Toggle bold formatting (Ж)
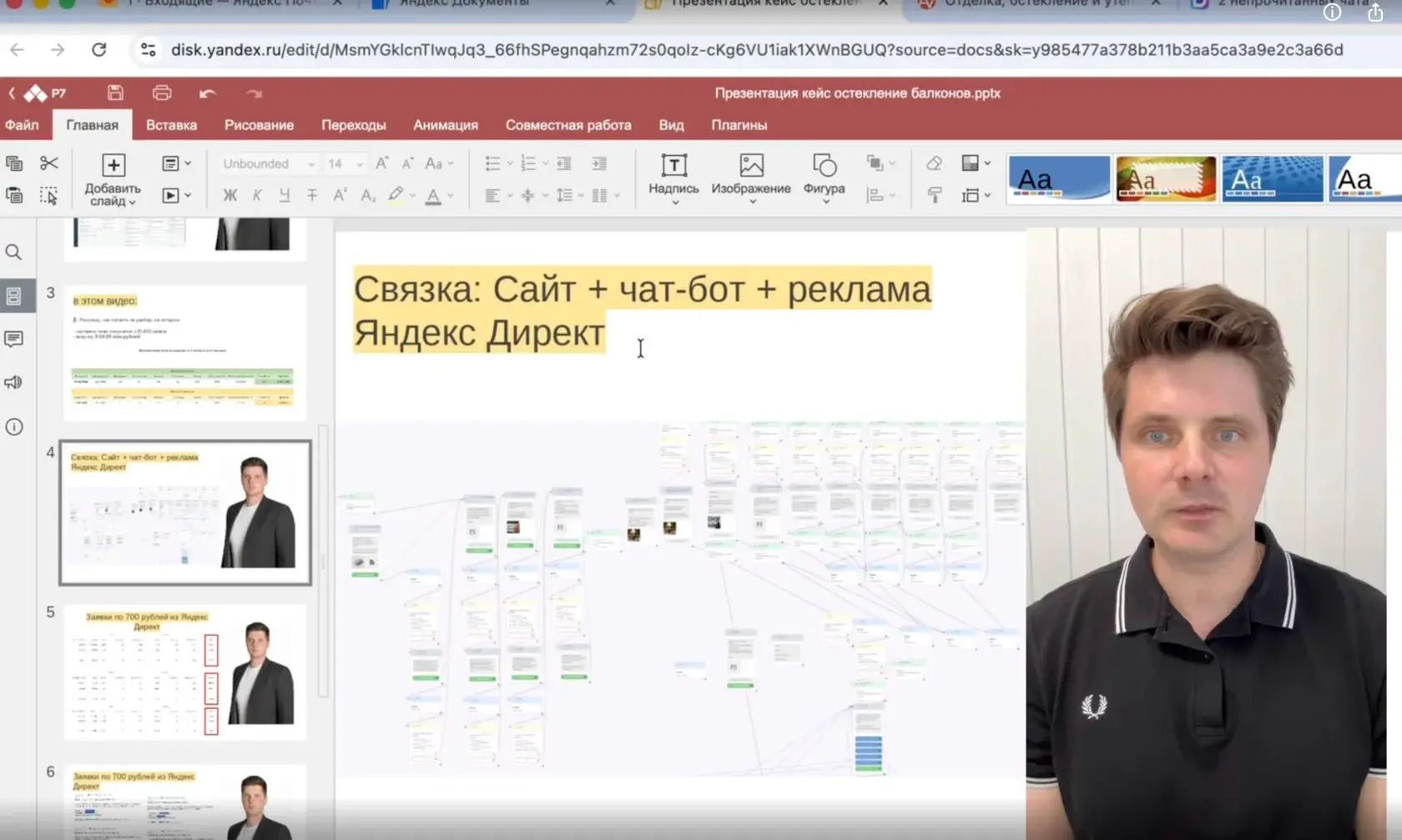Screen dimensions: 1402x840 230,195
